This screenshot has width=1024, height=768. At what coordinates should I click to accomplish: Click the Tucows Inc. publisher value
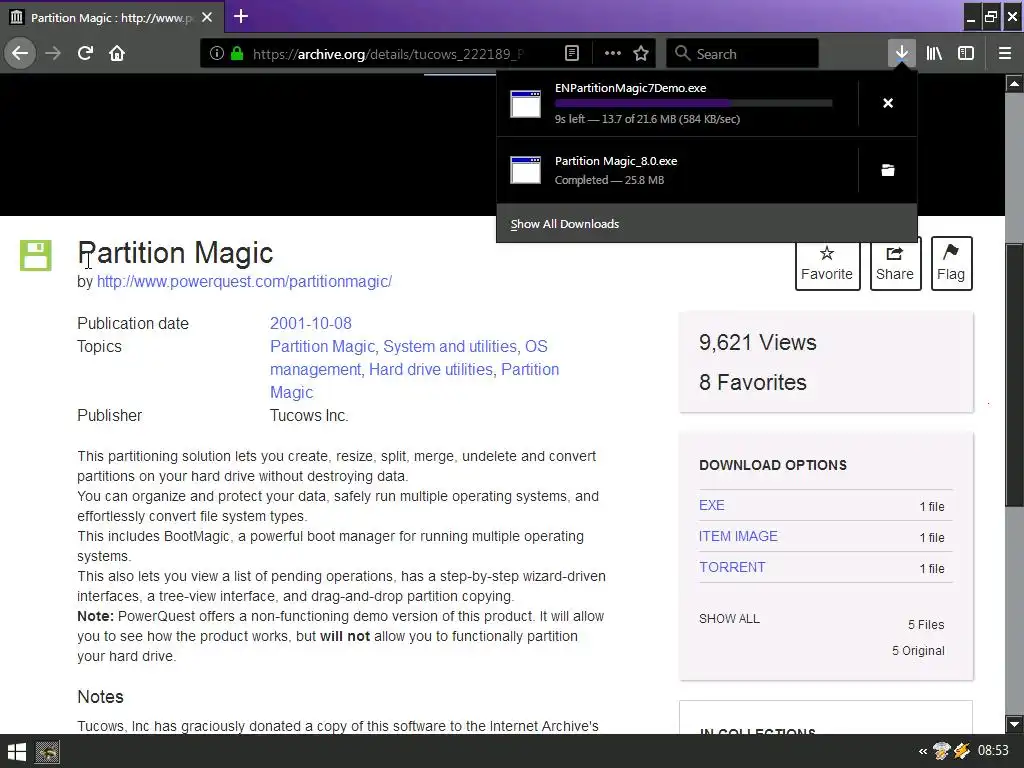[x=309, y=415]
